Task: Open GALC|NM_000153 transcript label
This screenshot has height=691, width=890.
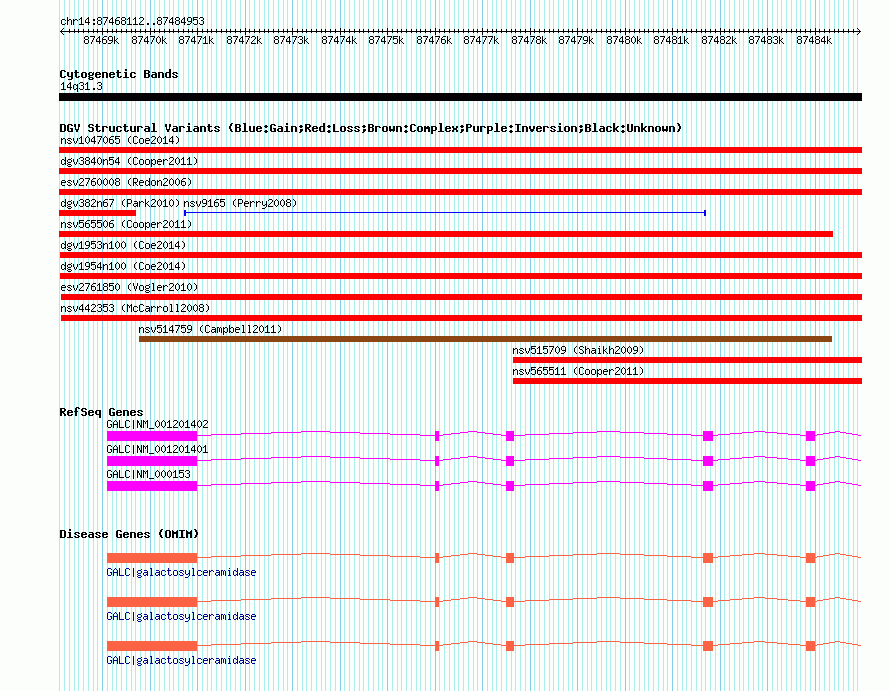Action: (x=148, y=474)
